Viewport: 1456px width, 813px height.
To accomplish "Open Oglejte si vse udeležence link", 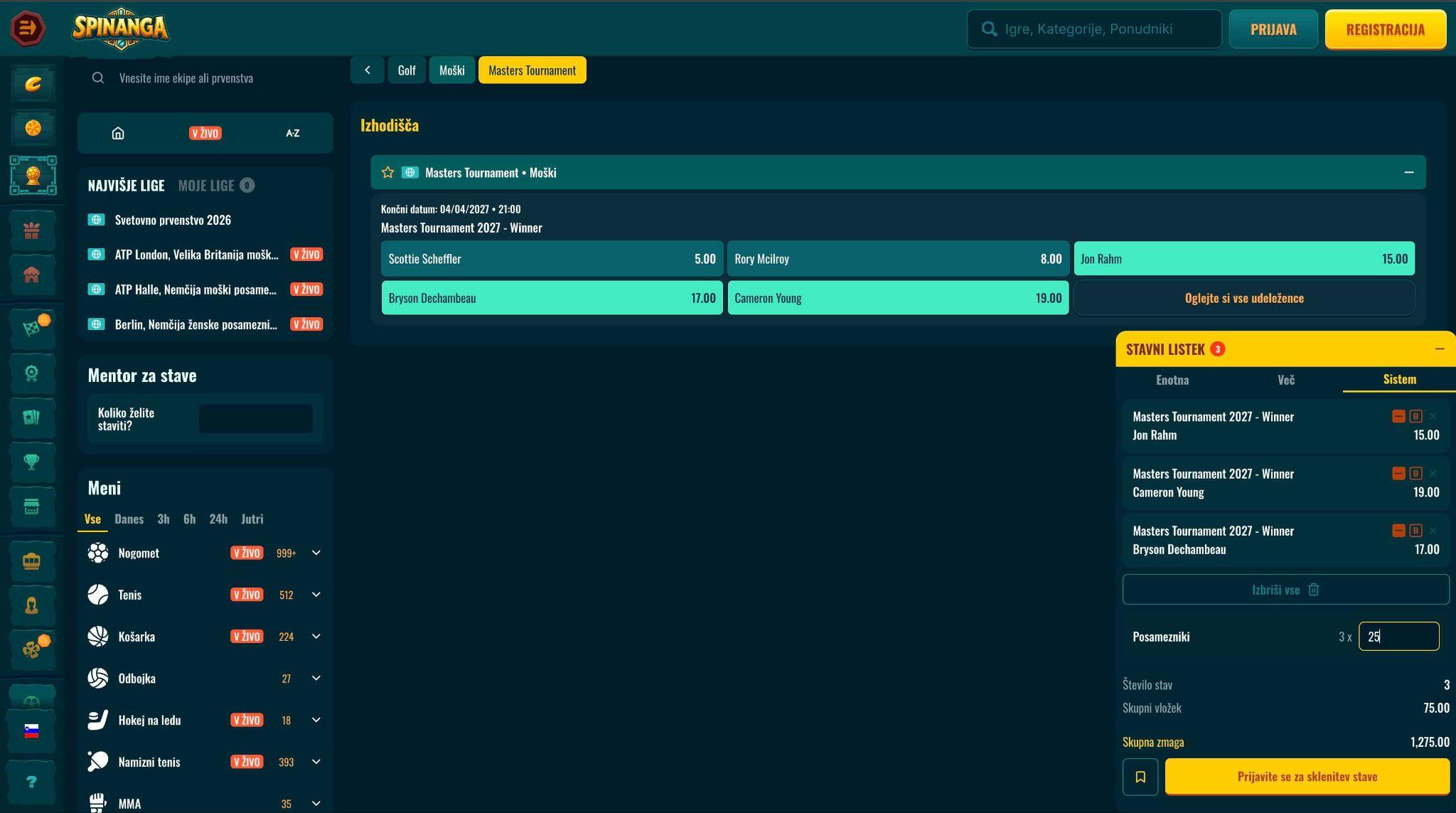I will click(x=1244, y=298).
